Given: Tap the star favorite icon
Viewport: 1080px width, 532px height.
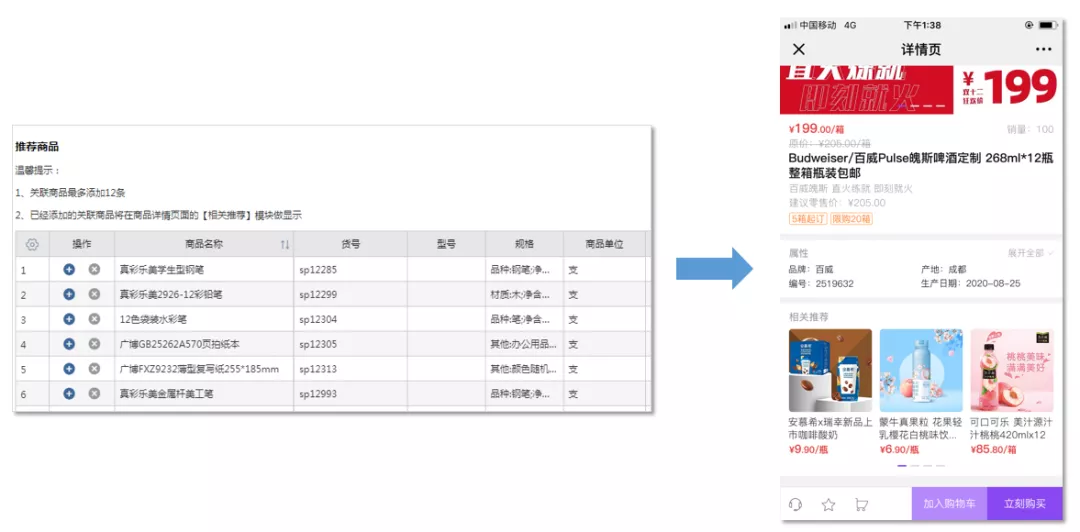Looking at the screenshot, I should (x=829, y=504).
